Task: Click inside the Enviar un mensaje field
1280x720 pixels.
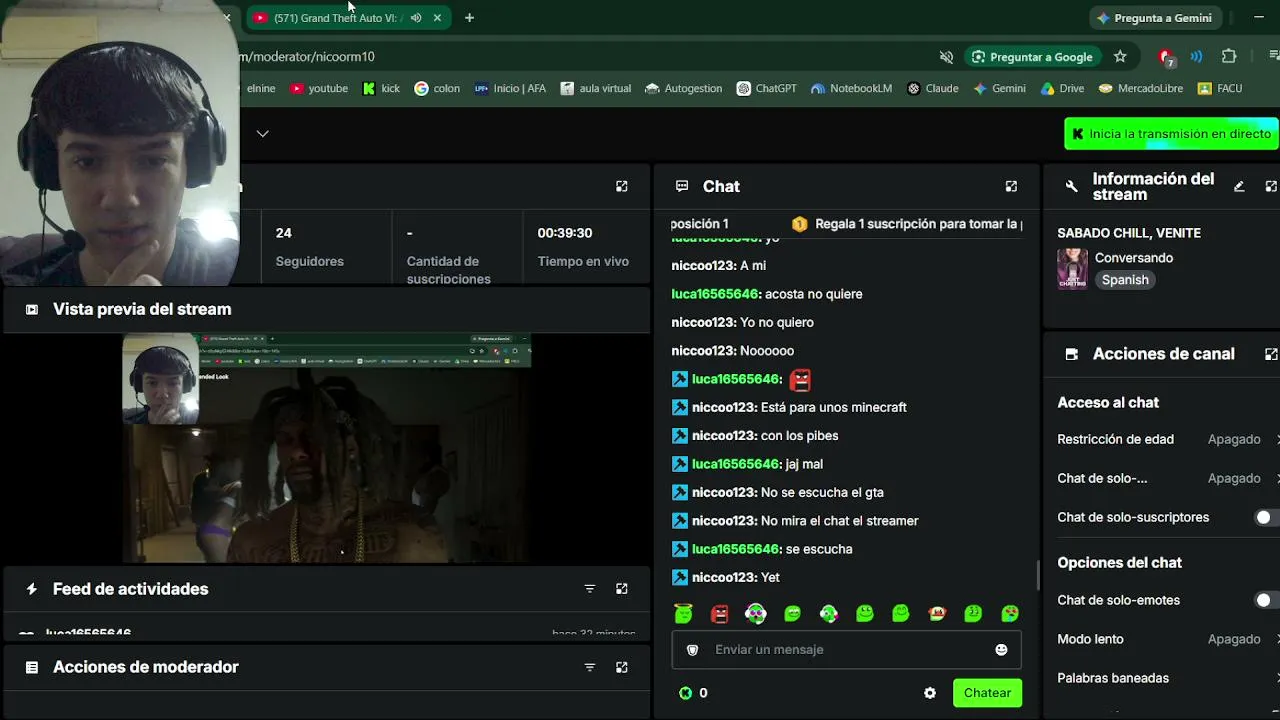Action: click(x=846, y=650)
